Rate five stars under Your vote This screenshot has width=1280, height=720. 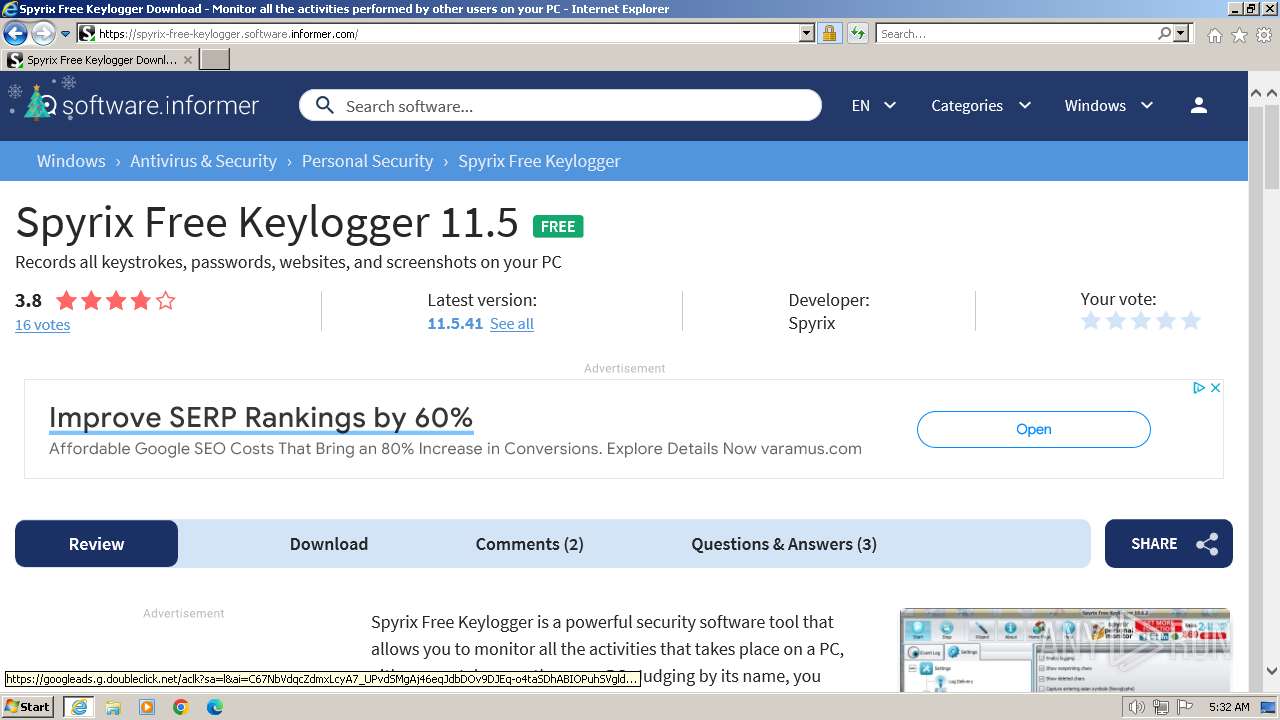coord(1191,321)
